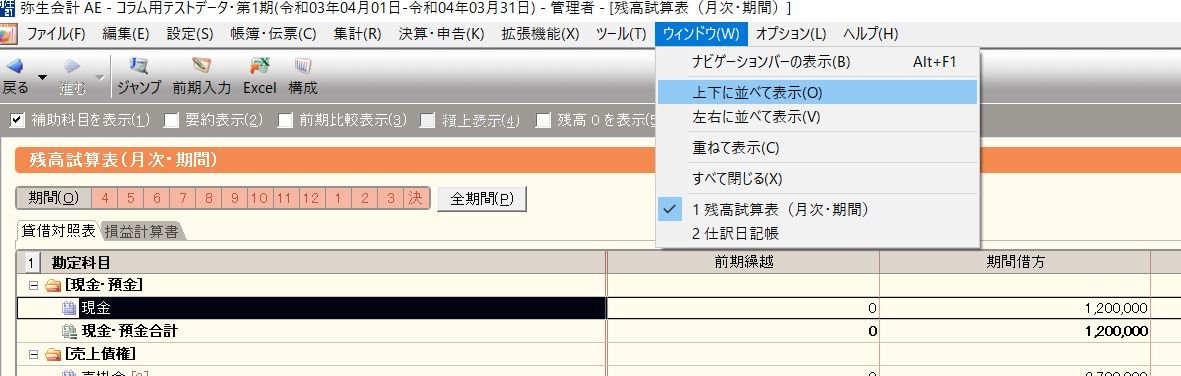1181x376 pixels.
Task: Click the 現金・預金 folder icon
Action: 53,285
